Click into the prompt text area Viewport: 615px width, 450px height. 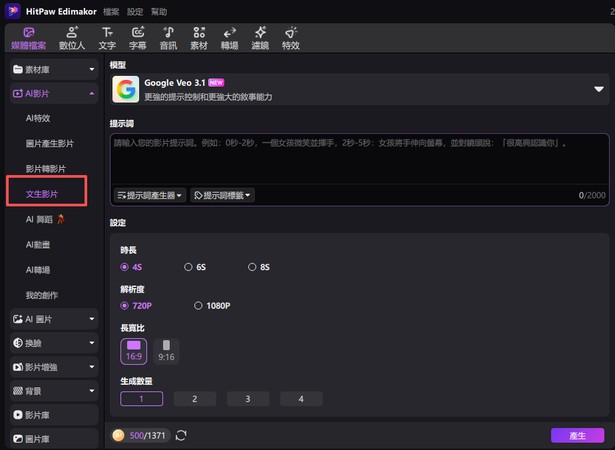point(360,159)
